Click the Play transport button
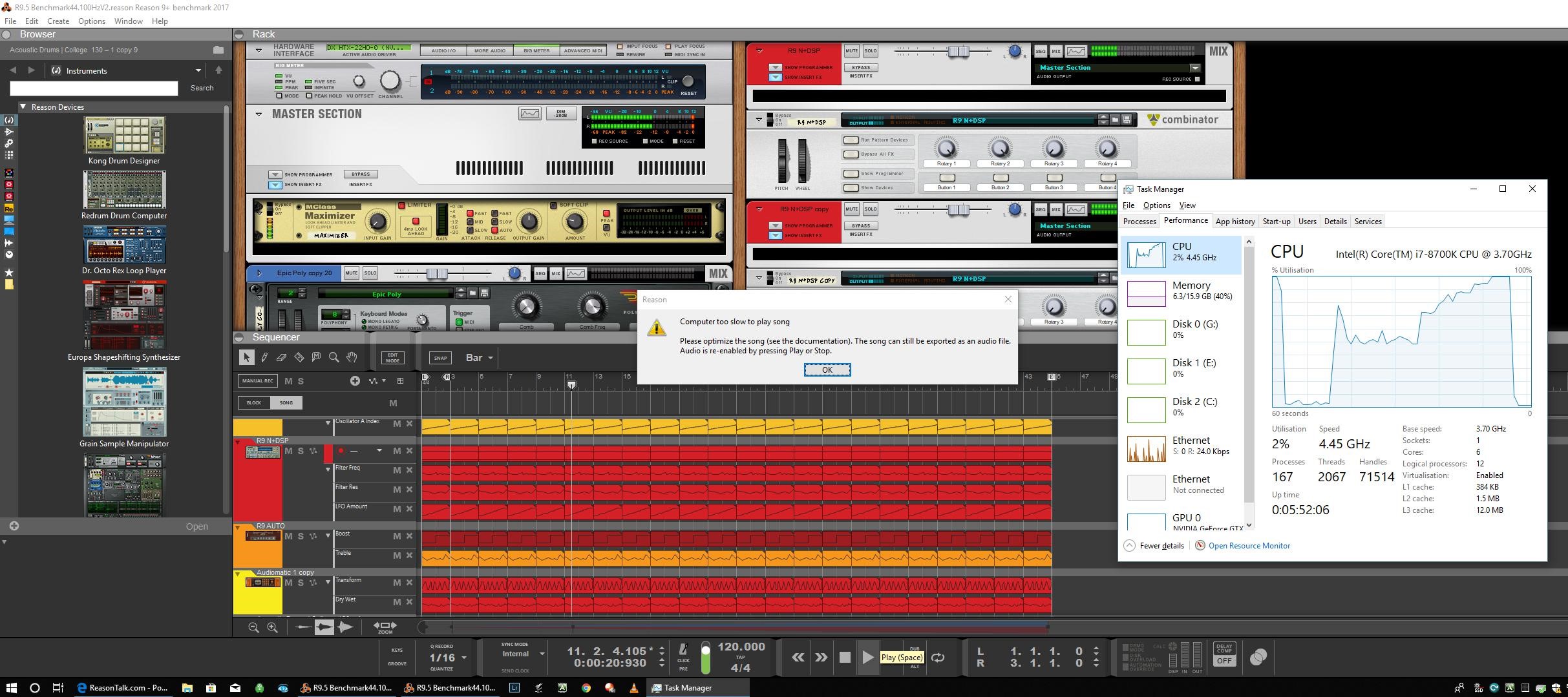1568x697 pixels. tap(867, 658)
